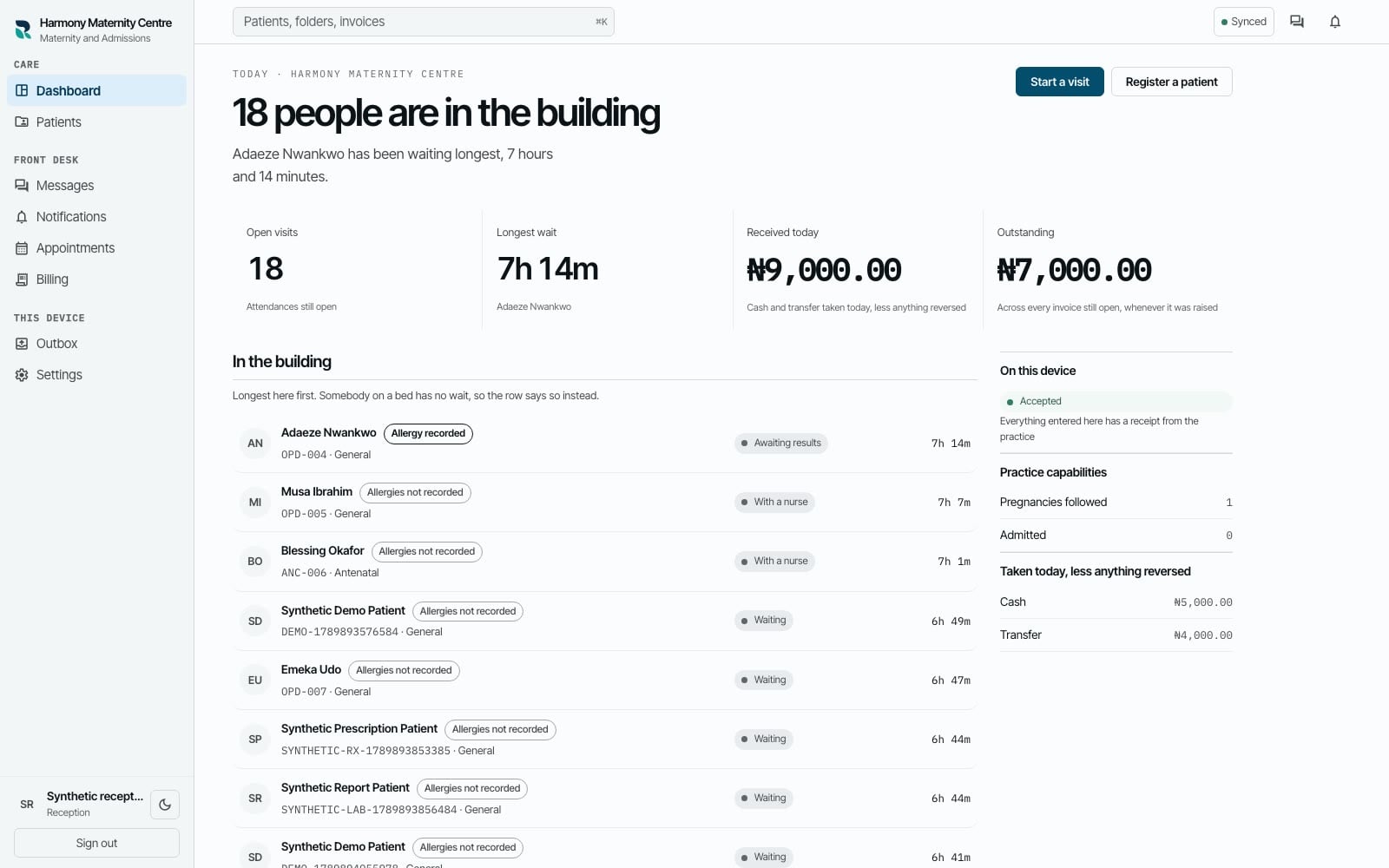Click the Awaiting results status chip
The image size is (1389, 868).
(780, 443)
